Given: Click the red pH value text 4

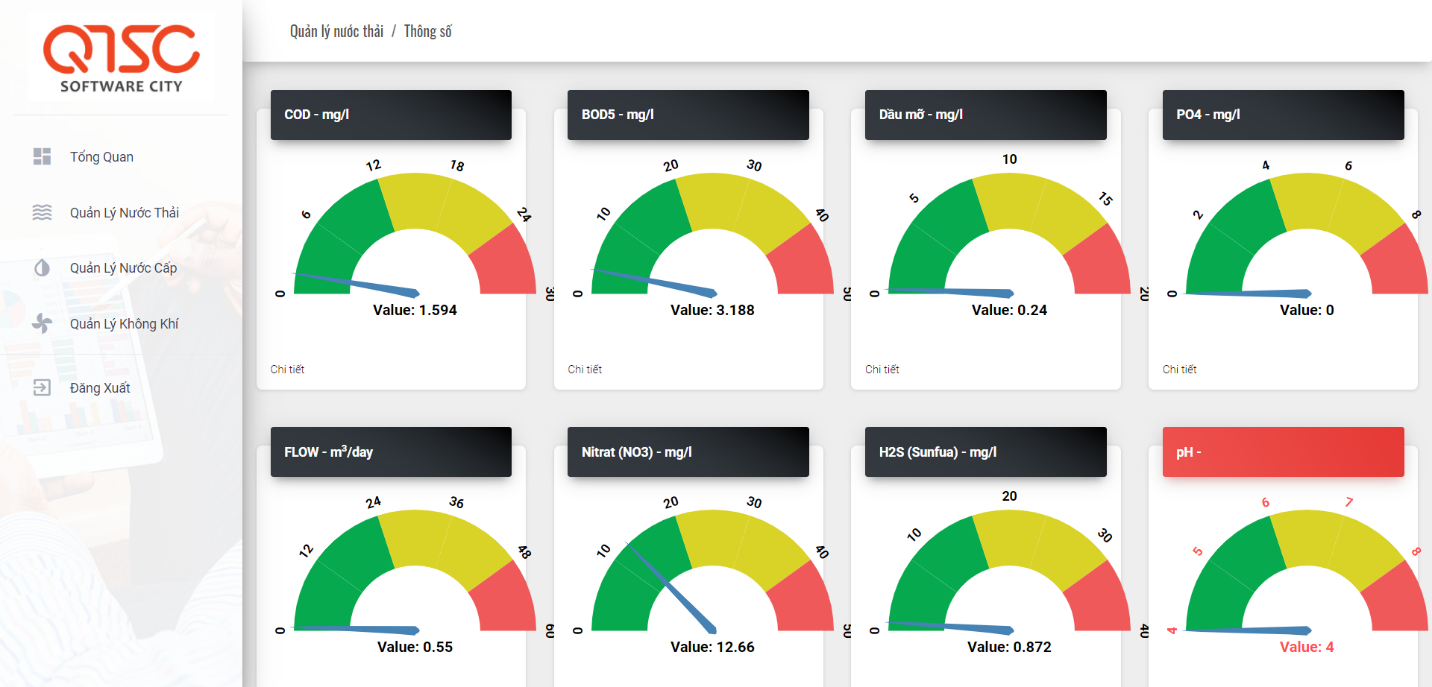Looking at the screenshot, I should (x=1307, y=647).
